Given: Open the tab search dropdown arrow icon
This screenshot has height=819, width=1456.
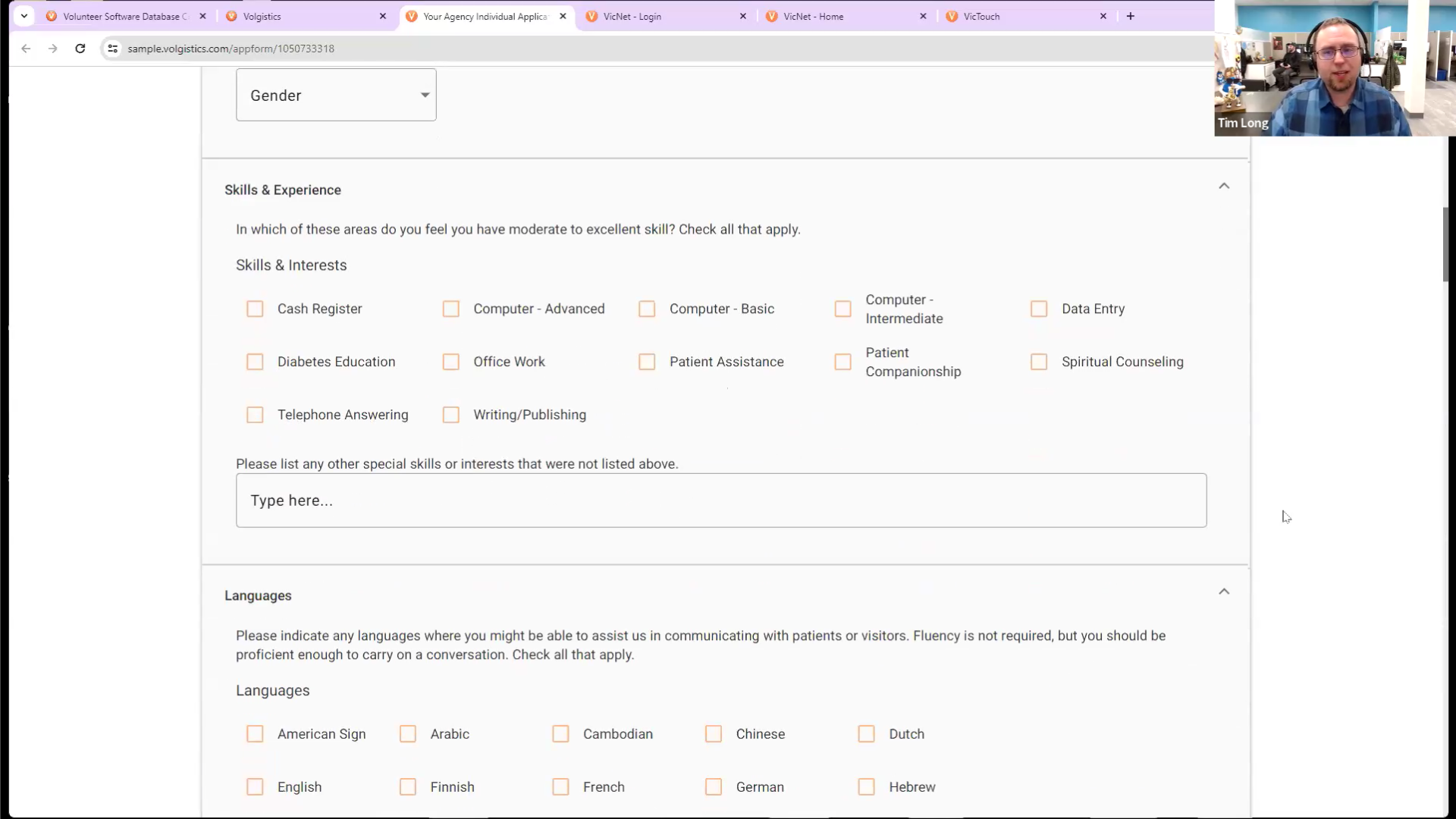Looking at the screenshot, I should pos(24,16).
